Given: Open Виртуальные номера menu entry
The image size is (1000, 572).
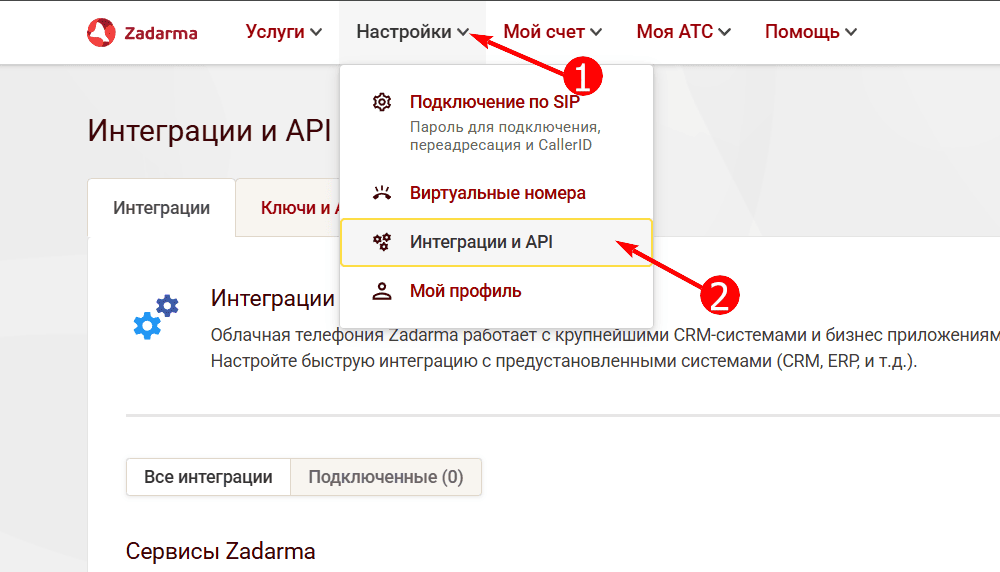Looking at the screenshot, I should pos(497,193).
